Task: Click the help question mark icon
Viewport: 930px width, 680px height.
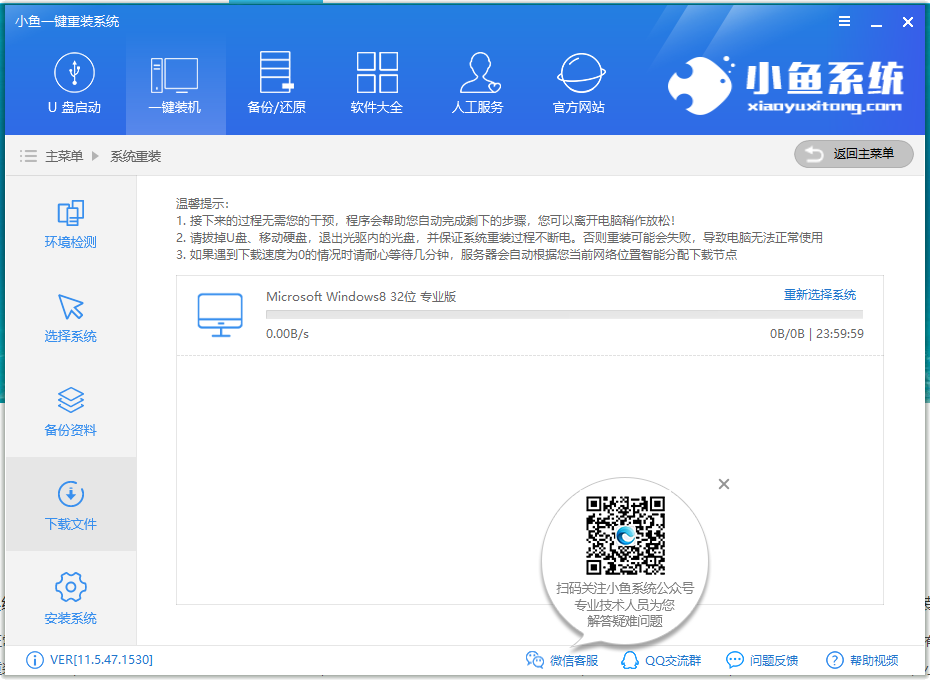Action: click(x=835, y=660)
